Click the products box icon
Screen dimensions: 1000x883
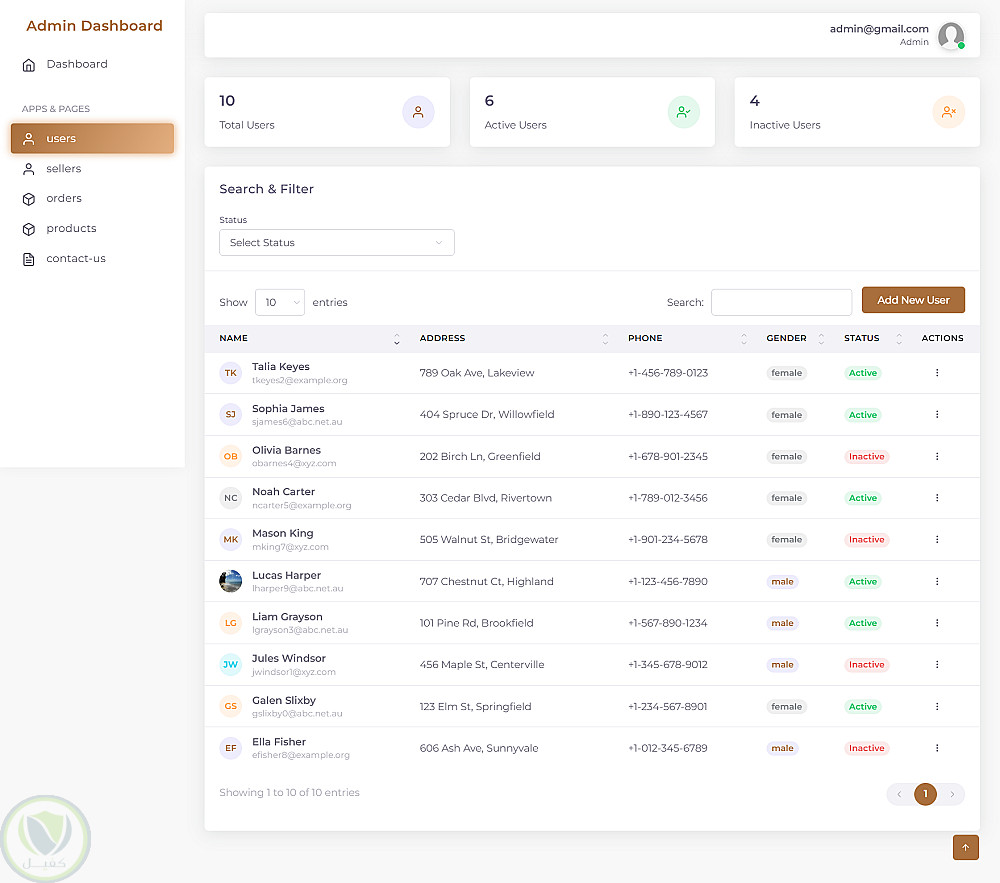click(x=29, y=229)
